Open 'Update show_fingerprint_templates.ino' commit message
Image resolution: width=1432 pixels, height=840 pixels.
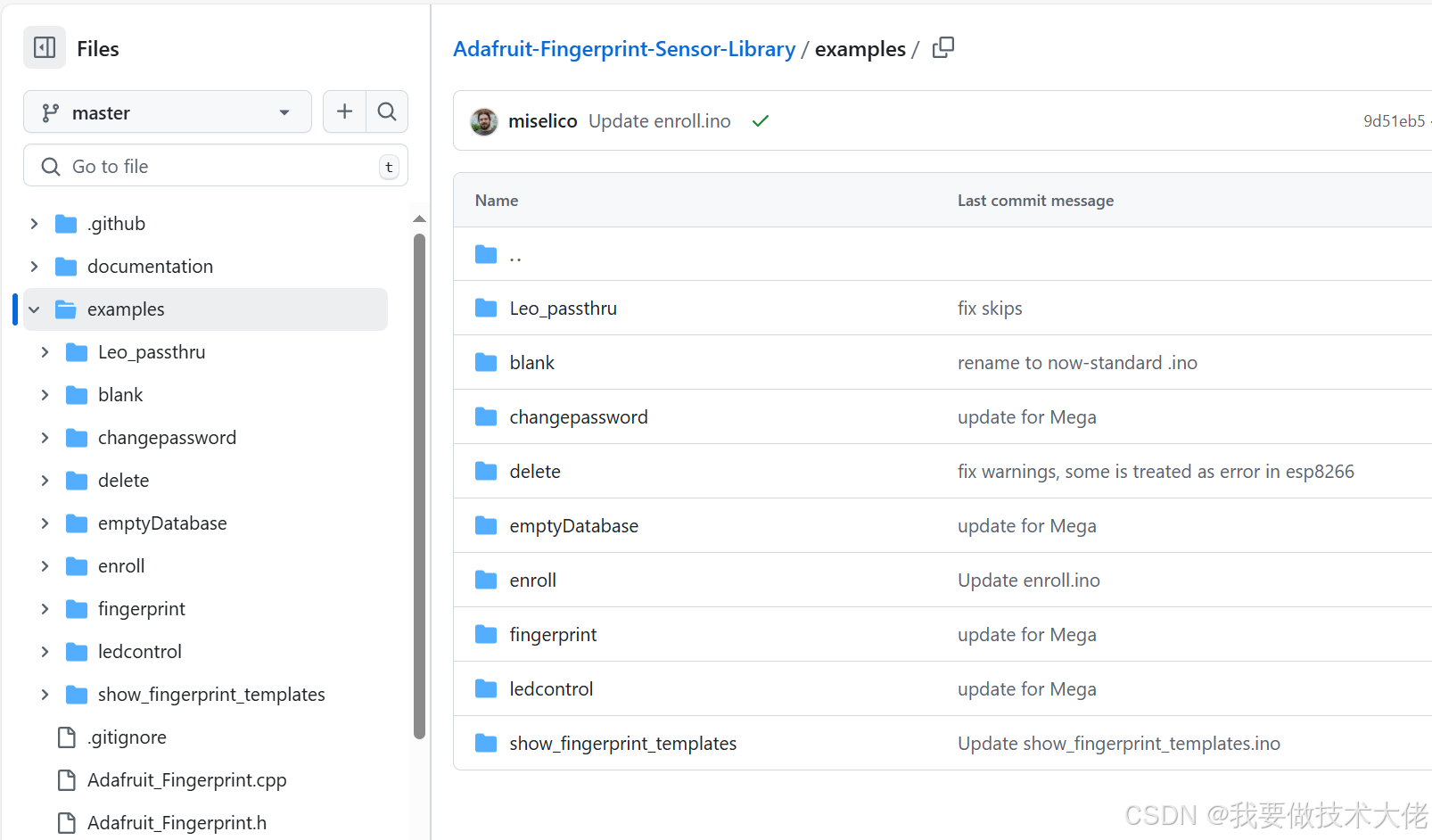(x=1119, y=744)
